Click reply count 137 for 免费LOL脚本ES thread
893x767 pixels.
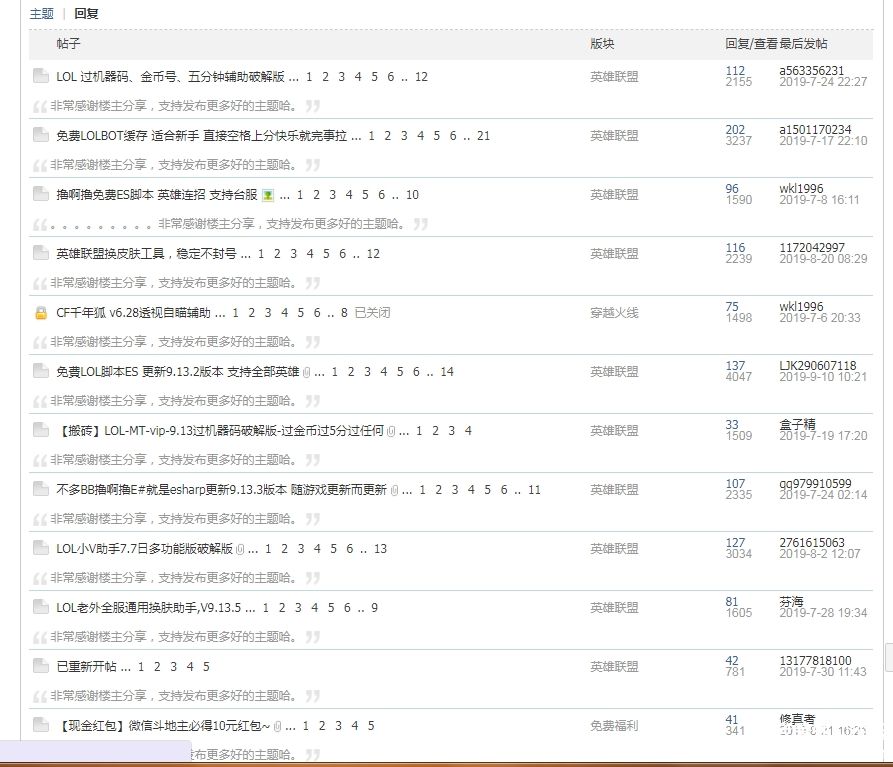[x=735, y=366]
